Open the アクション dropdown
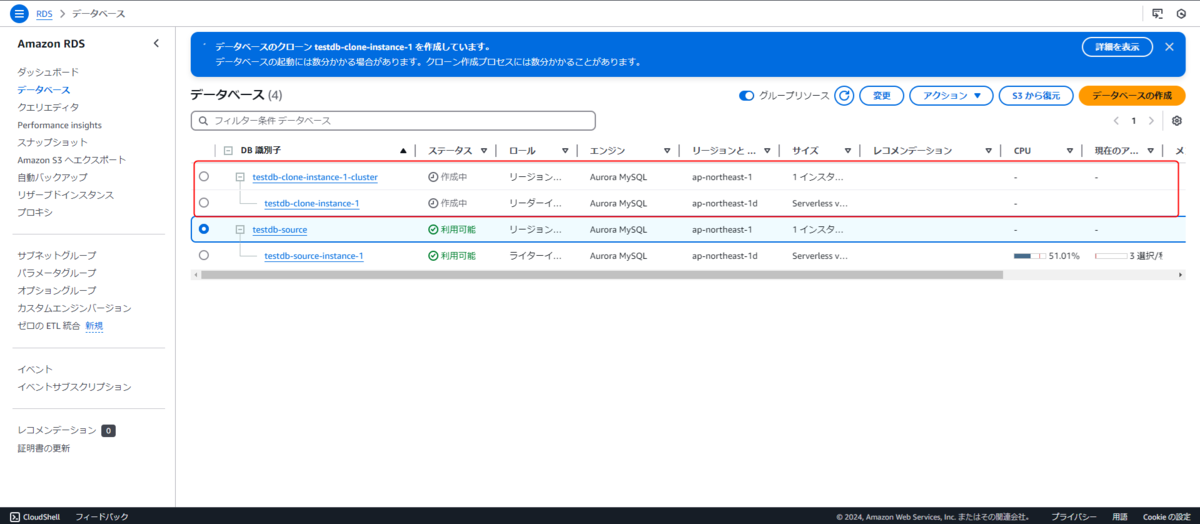This screenshot has width=1200, height=524. pos(950,95)
